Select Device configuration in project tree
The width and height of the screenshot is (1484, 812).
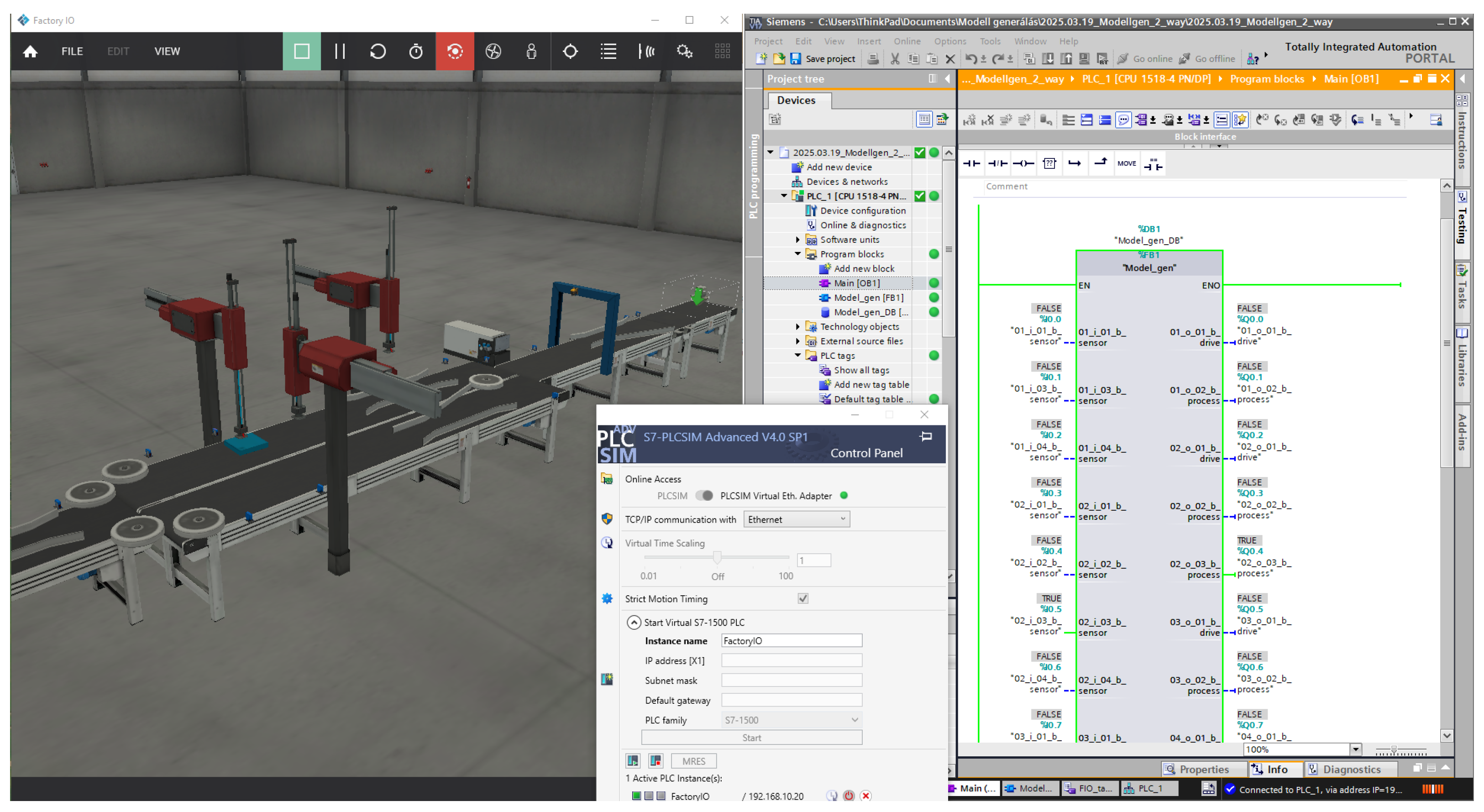tap(862, 211)
